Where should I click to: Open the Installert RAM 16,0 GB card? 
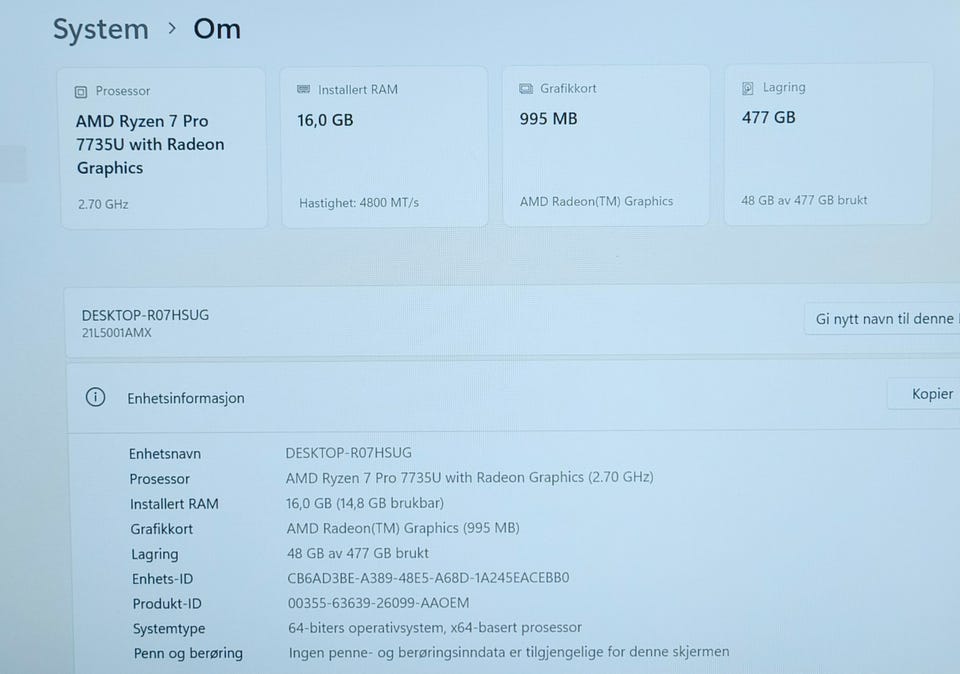(x=384, y=146)
